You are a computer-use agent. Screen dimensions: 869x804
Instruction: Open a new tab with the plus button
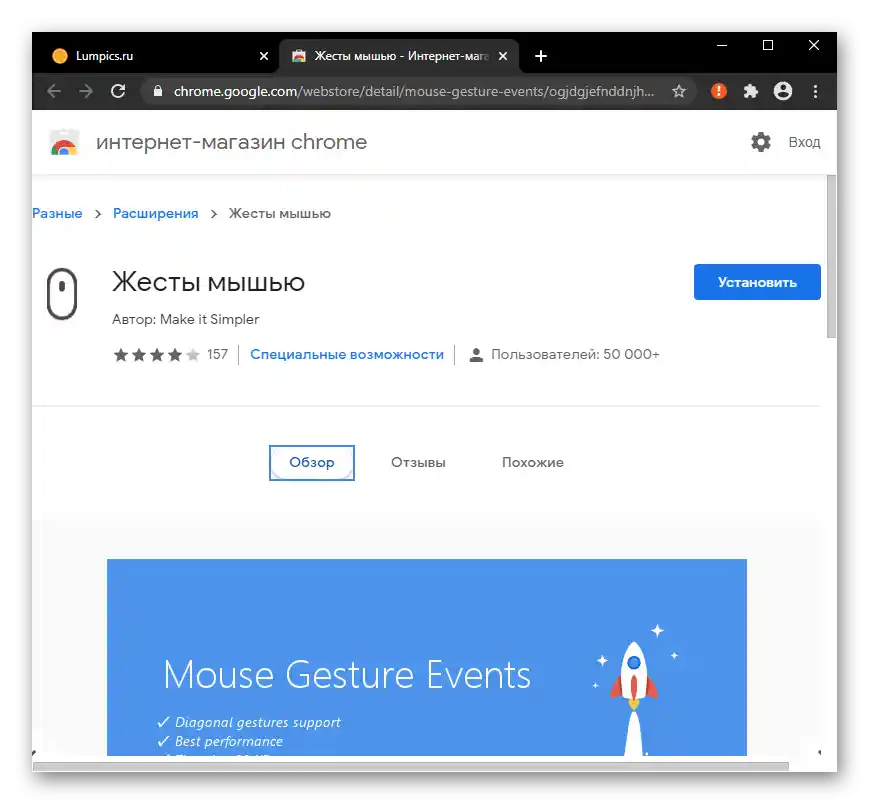click(x=541, y=56)
